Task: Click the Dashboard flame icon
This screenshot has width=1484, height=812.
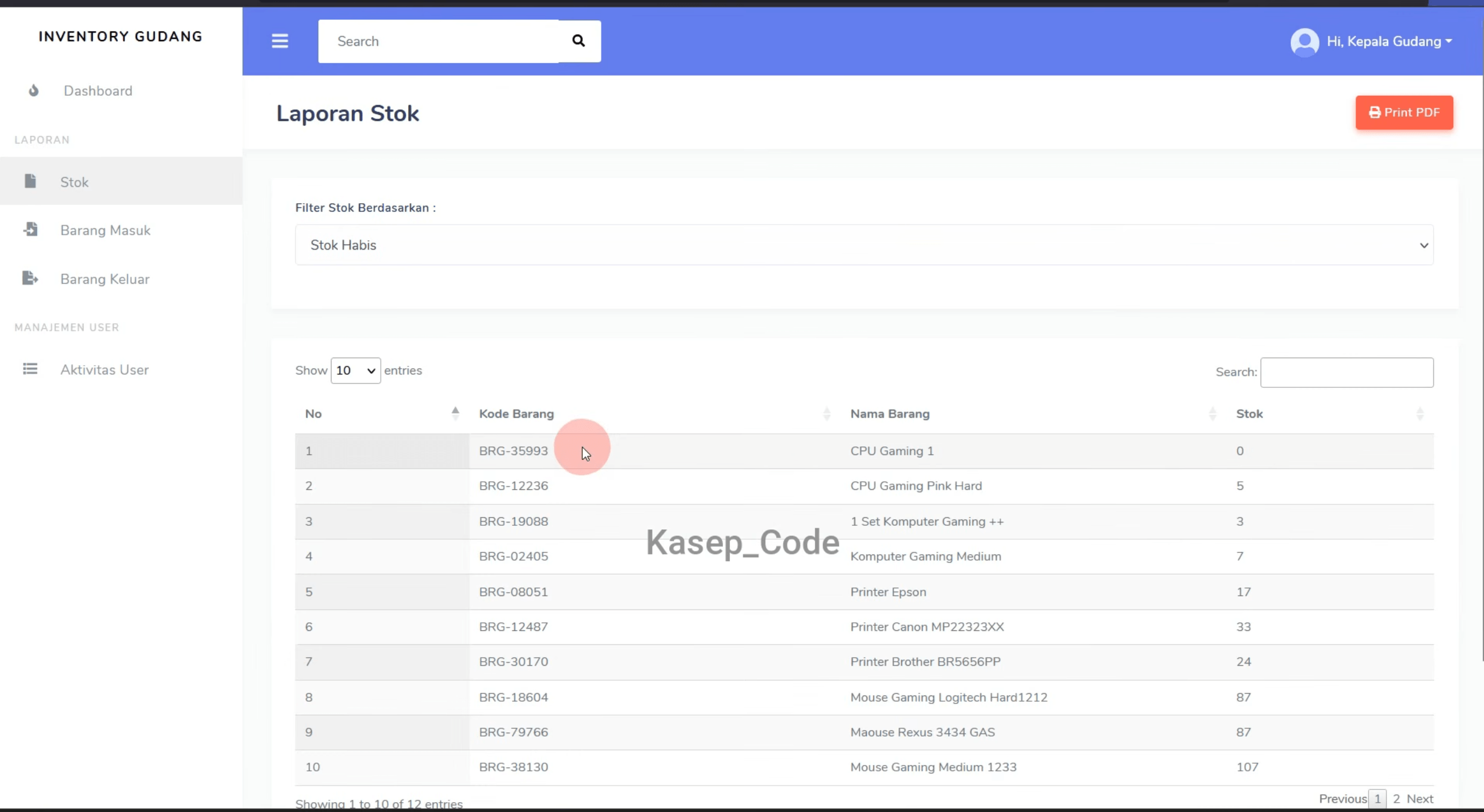Action: click(x=34, y=91)
